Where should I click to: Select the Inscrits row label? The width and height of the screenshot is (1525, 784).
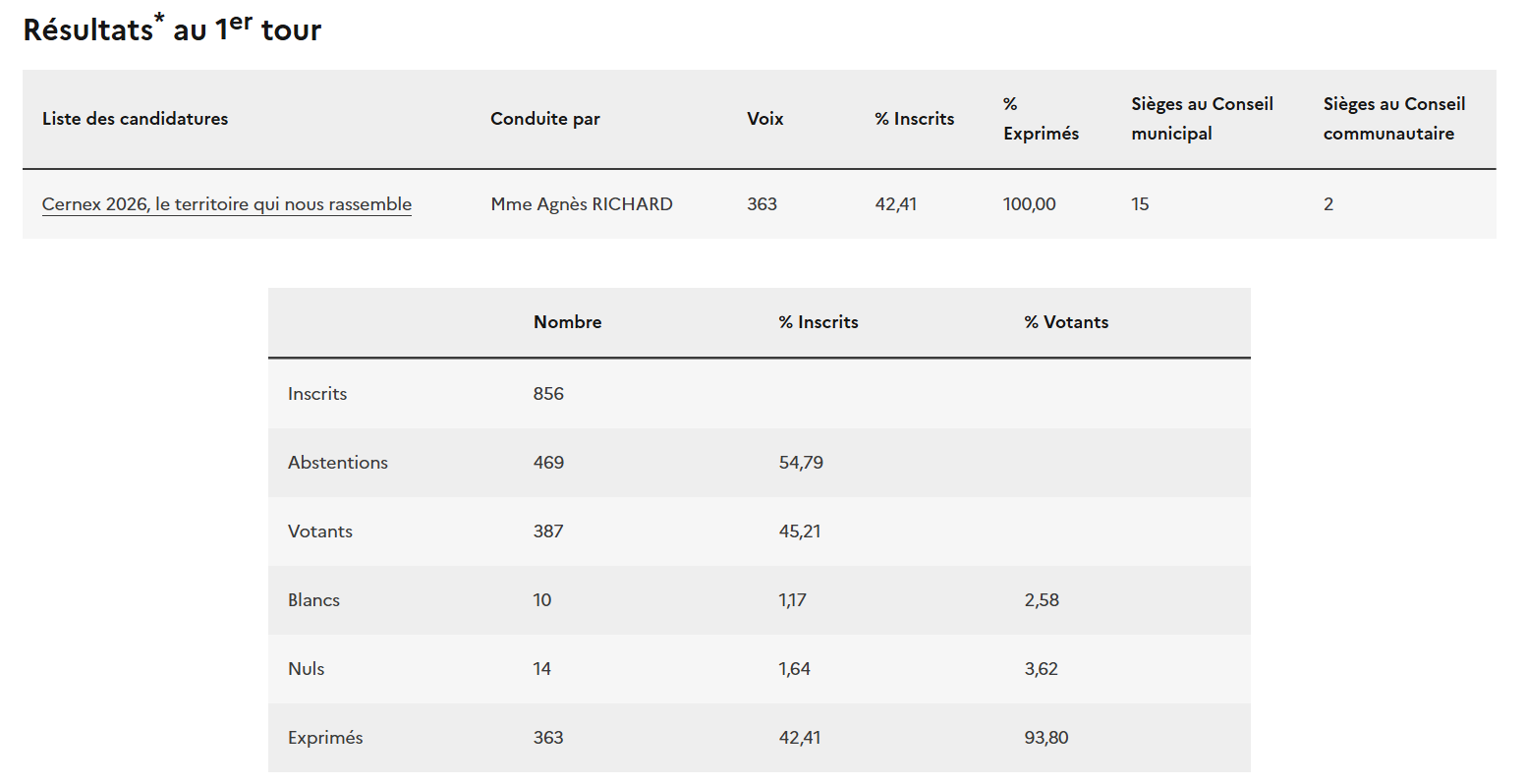[316, 394]
